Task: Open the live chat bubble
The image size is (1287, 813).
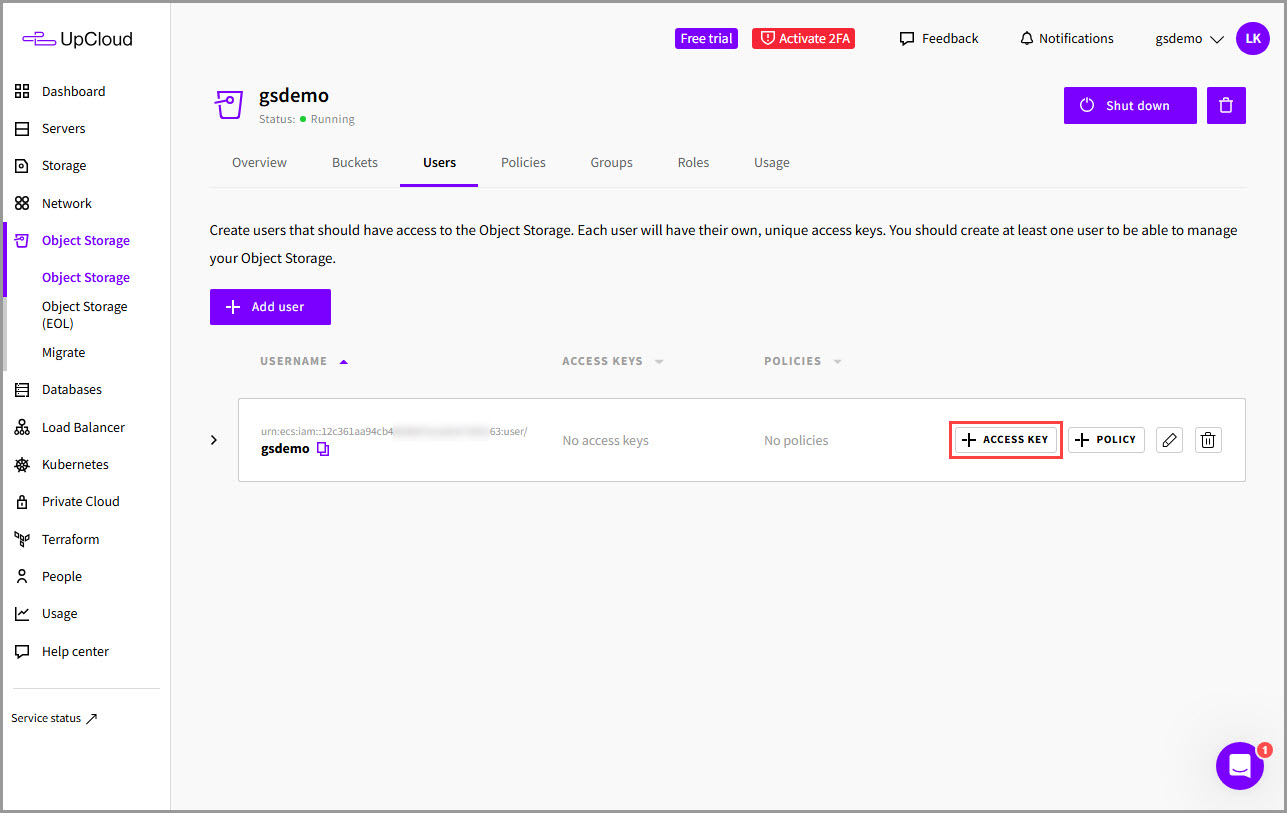Action: pos(1240,766)
